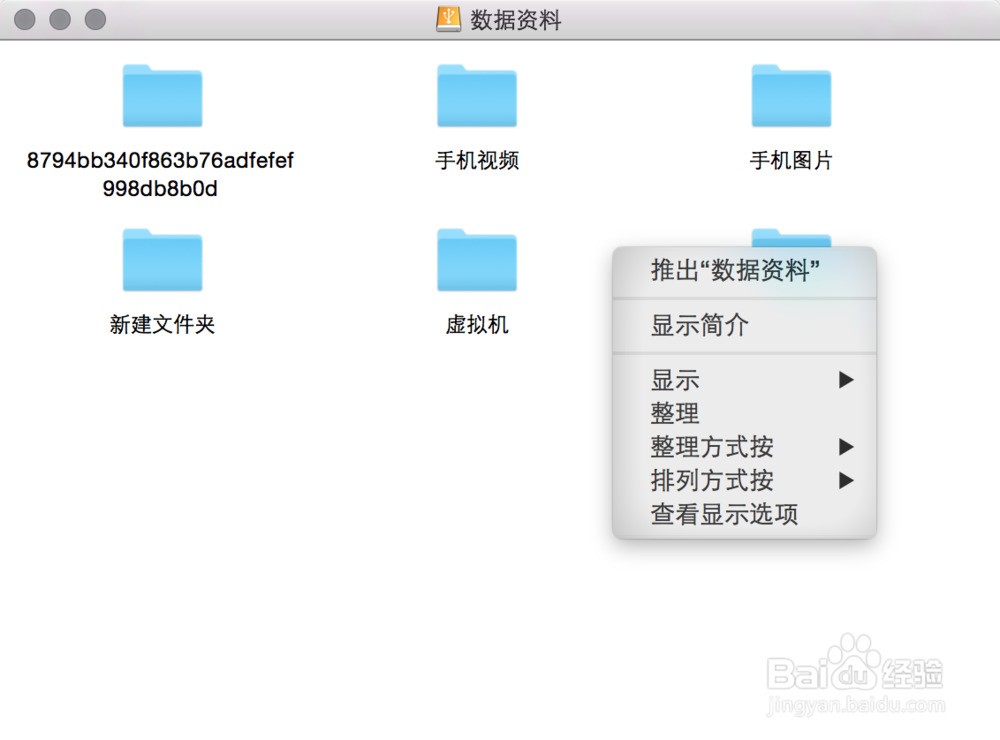Click the 998db8b0d text line of the folder name
1000x740 pixels.
(x=162, y=188)
